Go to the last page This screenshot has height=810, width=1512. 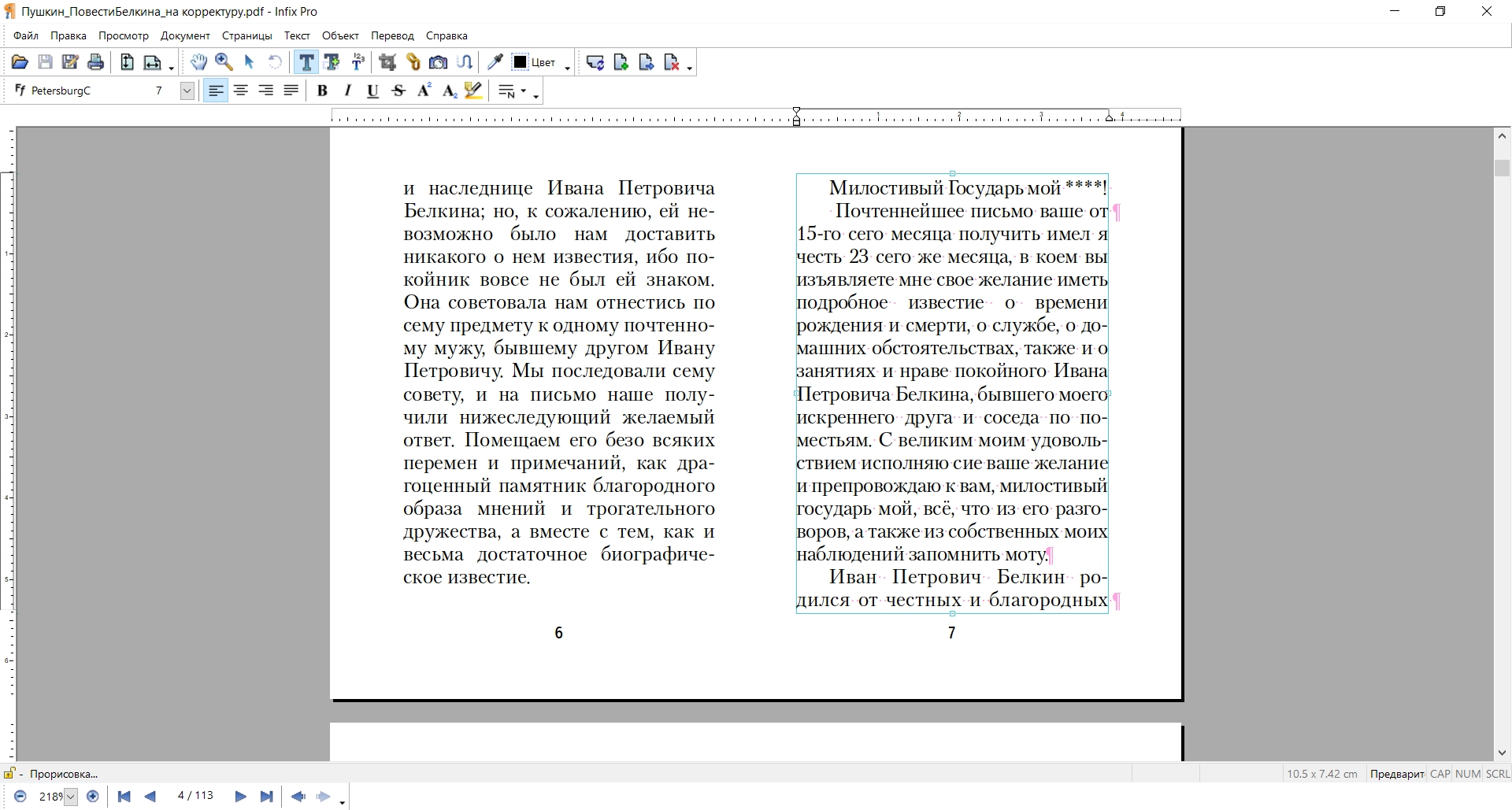[267, 797]
